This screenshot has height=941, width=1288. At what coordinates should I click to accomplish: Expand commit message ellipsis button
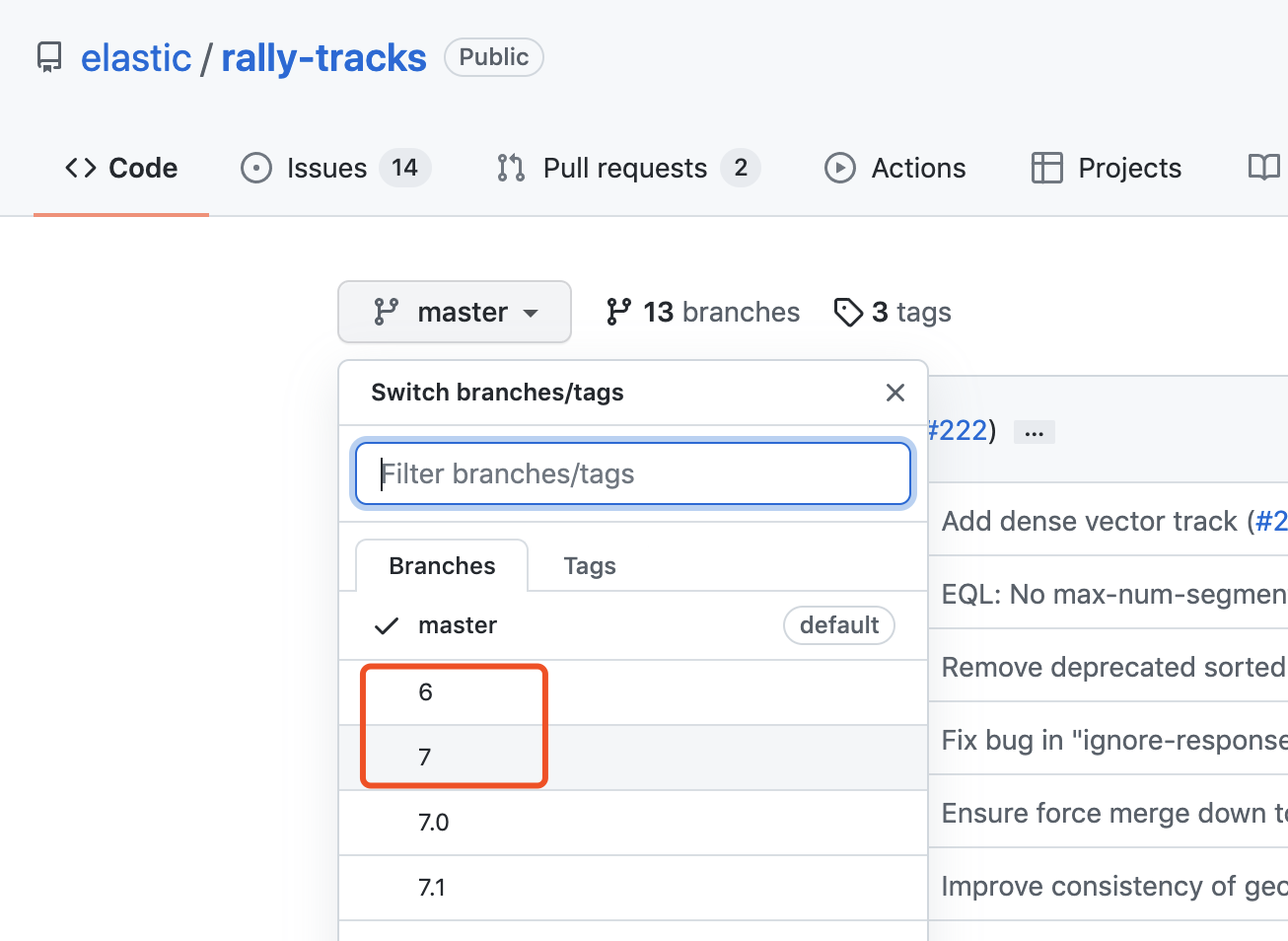coord(1034,432)
